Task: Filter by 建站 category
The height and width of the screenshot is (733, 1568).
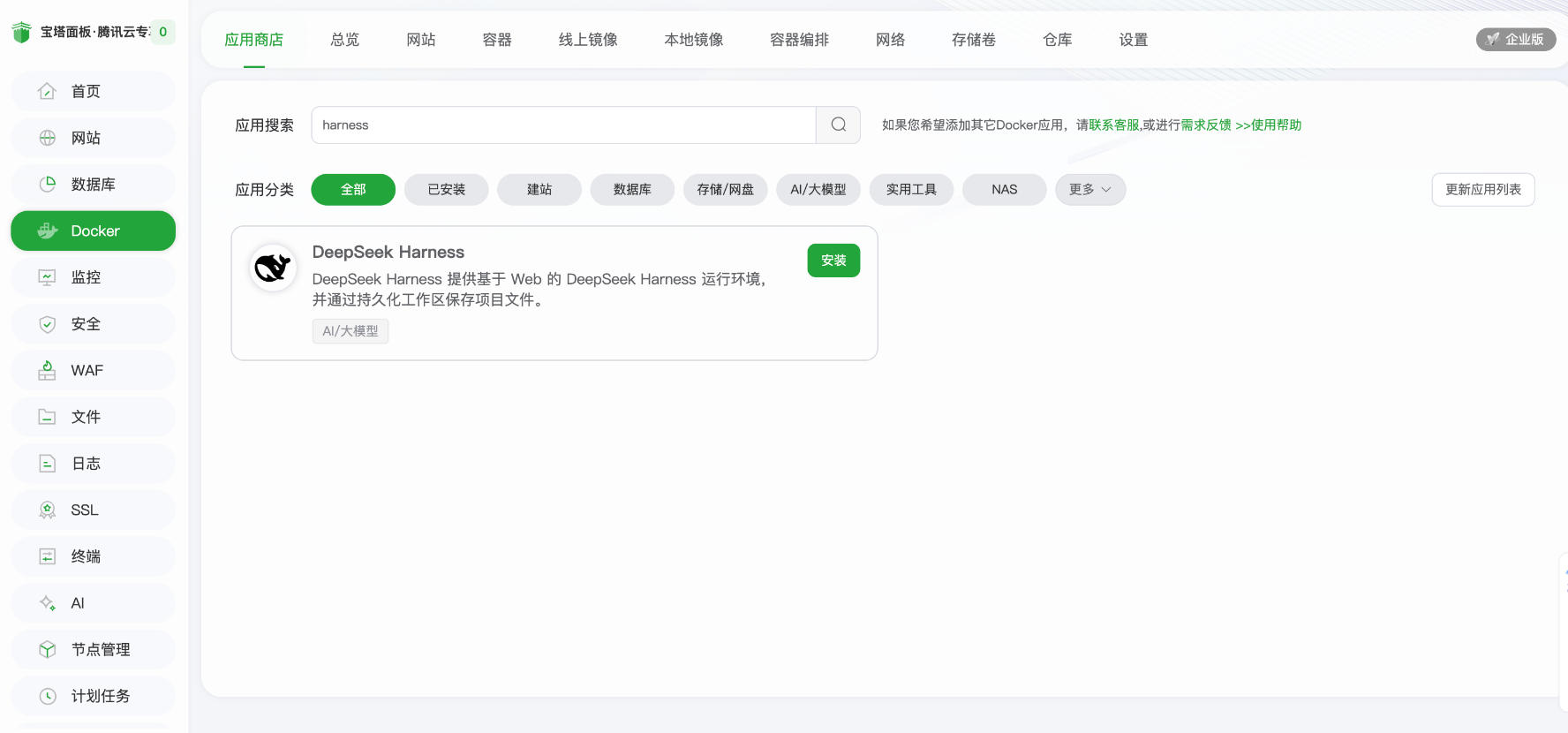Action: pos(539,189)
